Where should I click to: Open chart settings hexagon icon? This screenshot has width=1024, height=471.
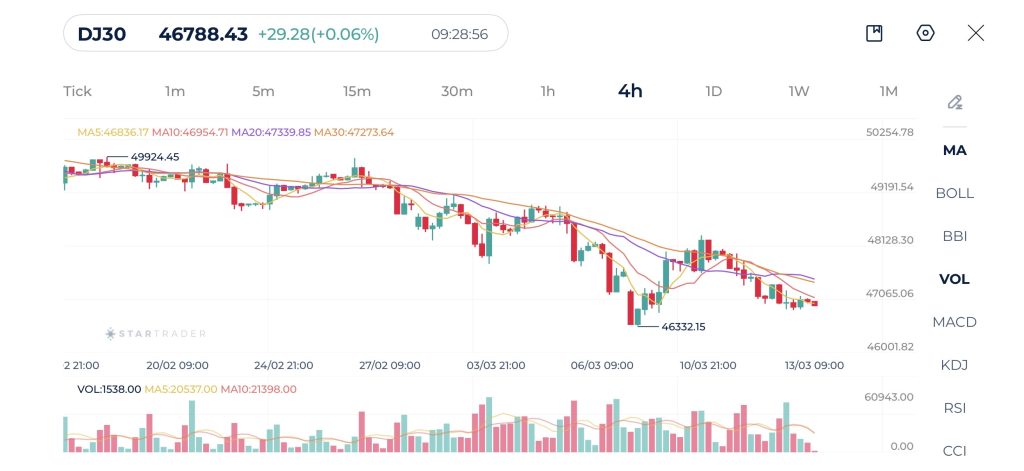[925, 33]
